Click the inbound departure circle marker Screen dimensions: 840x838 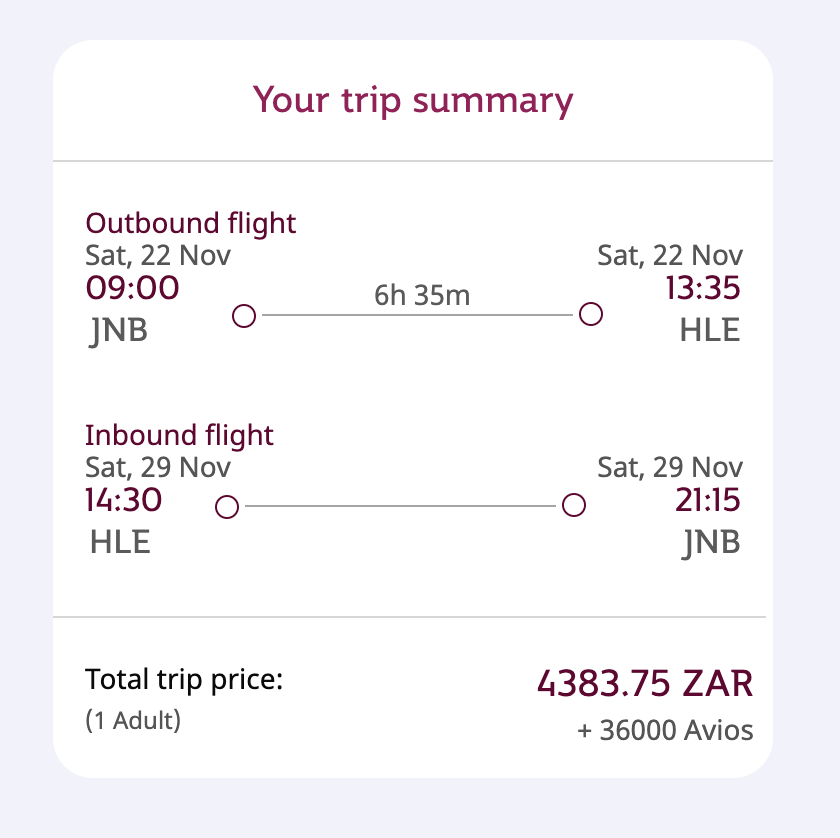pyautogui.click(x=226, y=507)
